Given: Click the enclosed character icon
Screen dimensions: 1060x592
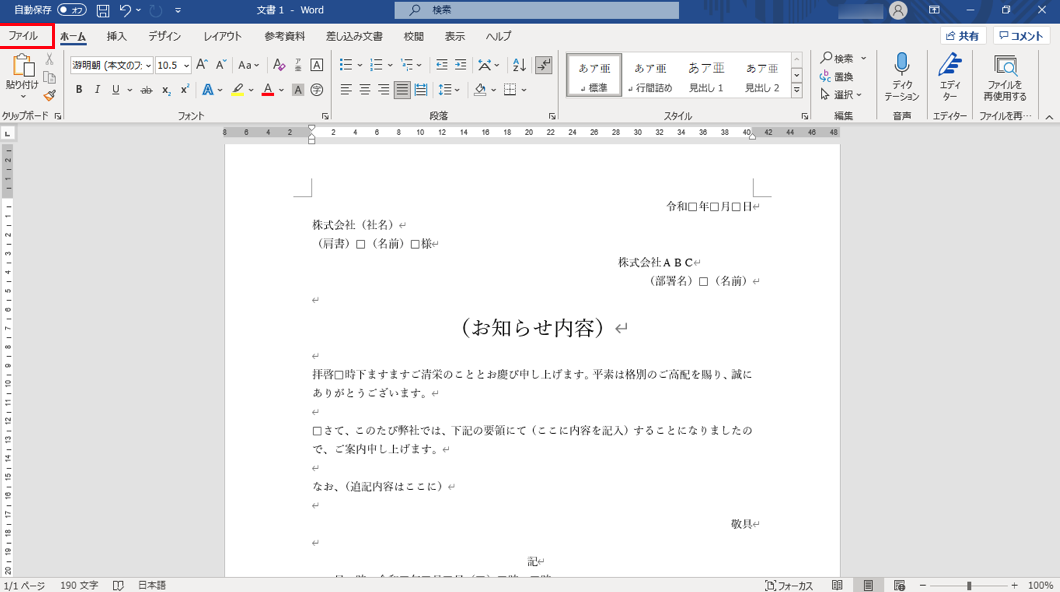Looking at the screenshot, I should pyautogui.click(x=316, y=90).
